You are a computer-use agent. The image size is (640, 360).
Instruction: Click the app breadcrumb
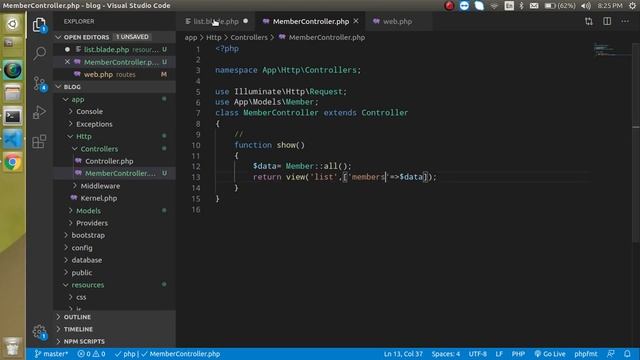click(191, 37)
